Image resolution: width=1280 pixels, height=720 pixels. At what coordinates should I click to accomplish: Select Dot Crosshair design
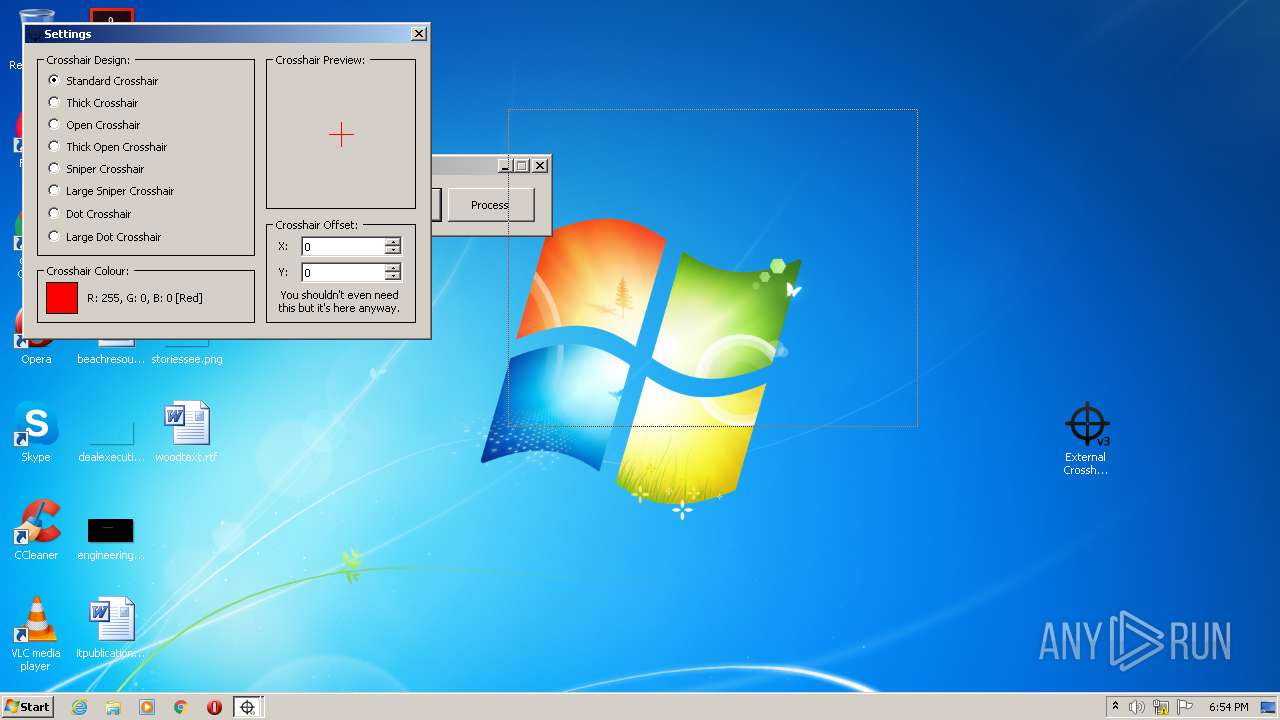click(x=90, y=214)
